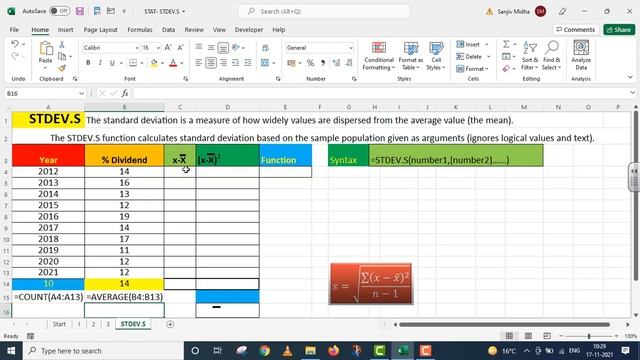This screenshot has height=360, width=640.
Task: Switch to the Start sheet tab
Action: pos(59,324)
